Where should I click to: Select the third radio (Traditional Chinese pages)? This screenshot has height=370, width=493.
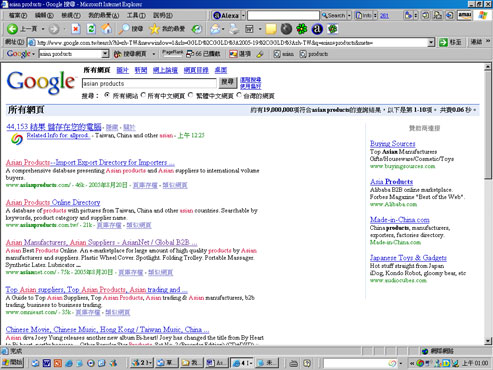[191, 95]
